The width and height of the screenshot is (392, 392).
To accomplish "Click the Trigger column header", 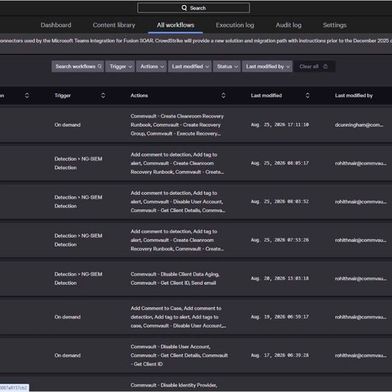I will point(63,96).
